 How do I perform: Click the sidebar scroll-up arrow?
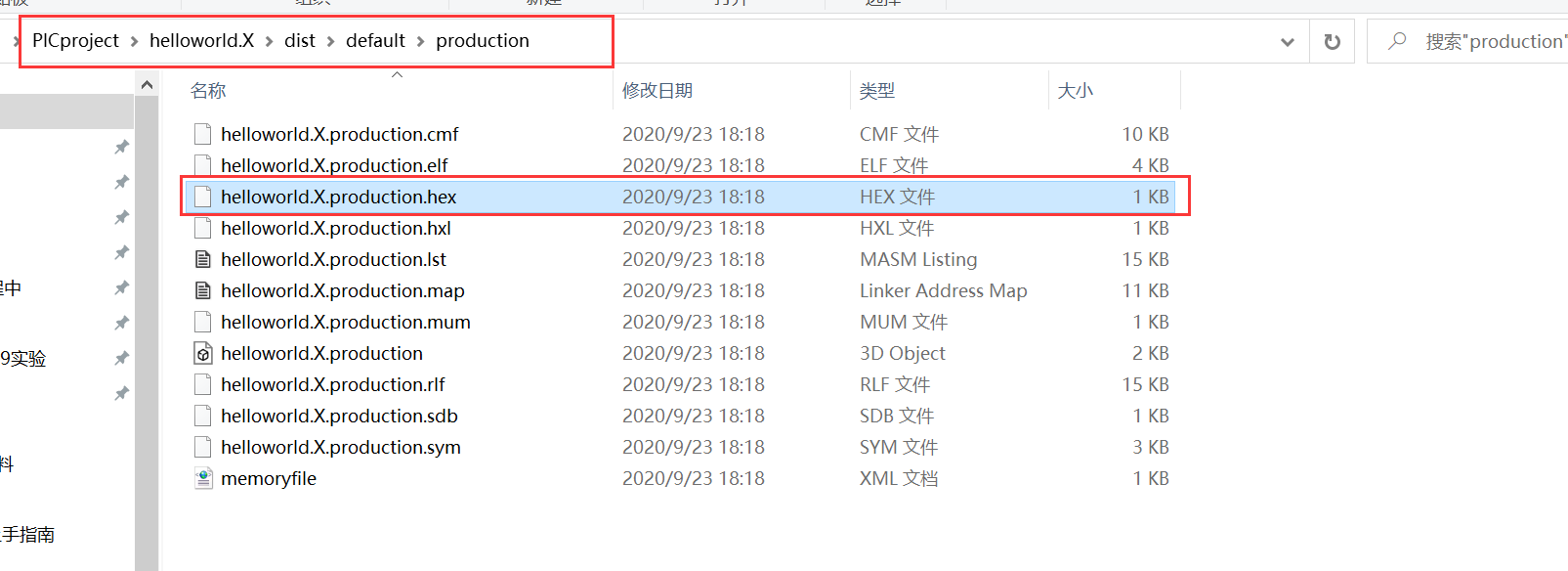tap(147, 85)
